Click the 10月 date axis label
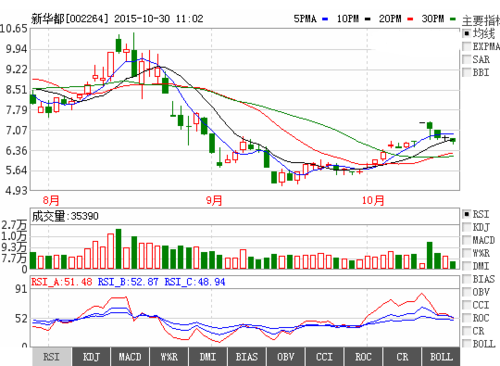 coord(373,200)
